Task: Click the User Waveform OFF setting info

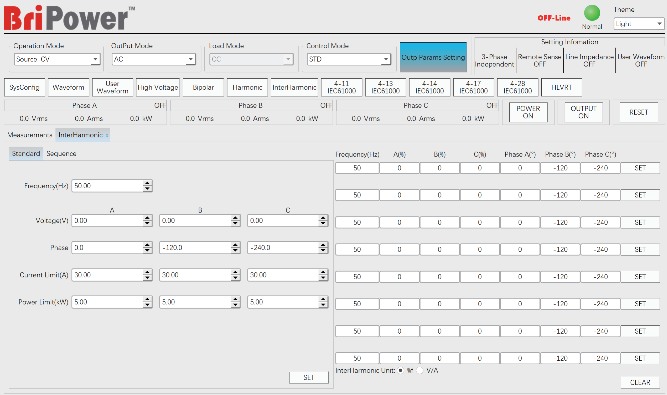Action: tap(641, 60)
